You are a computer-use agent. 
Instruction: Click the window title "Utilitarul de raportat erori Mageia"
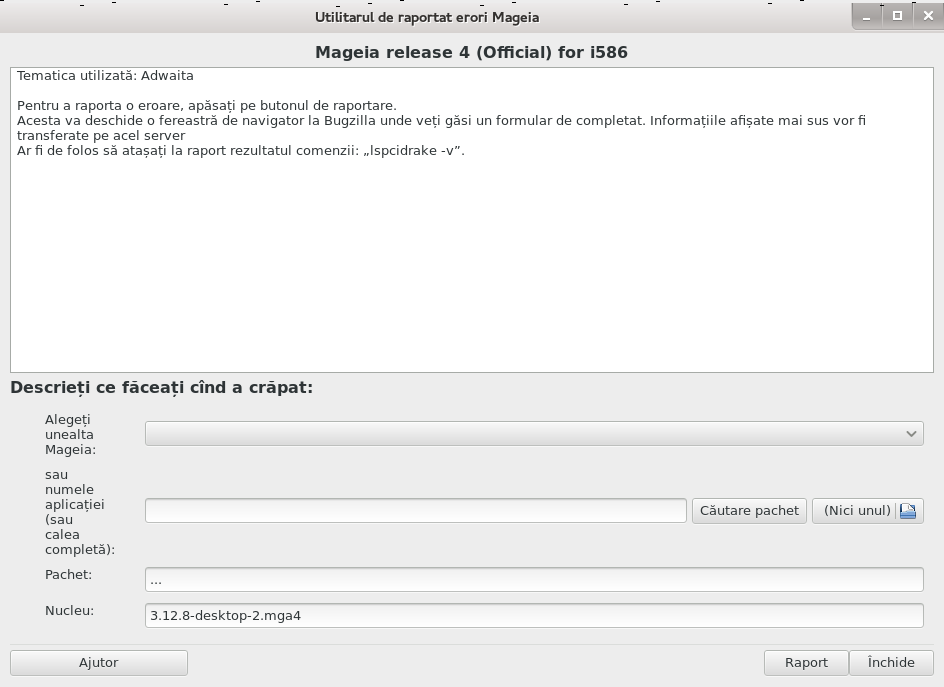[427, 17]
